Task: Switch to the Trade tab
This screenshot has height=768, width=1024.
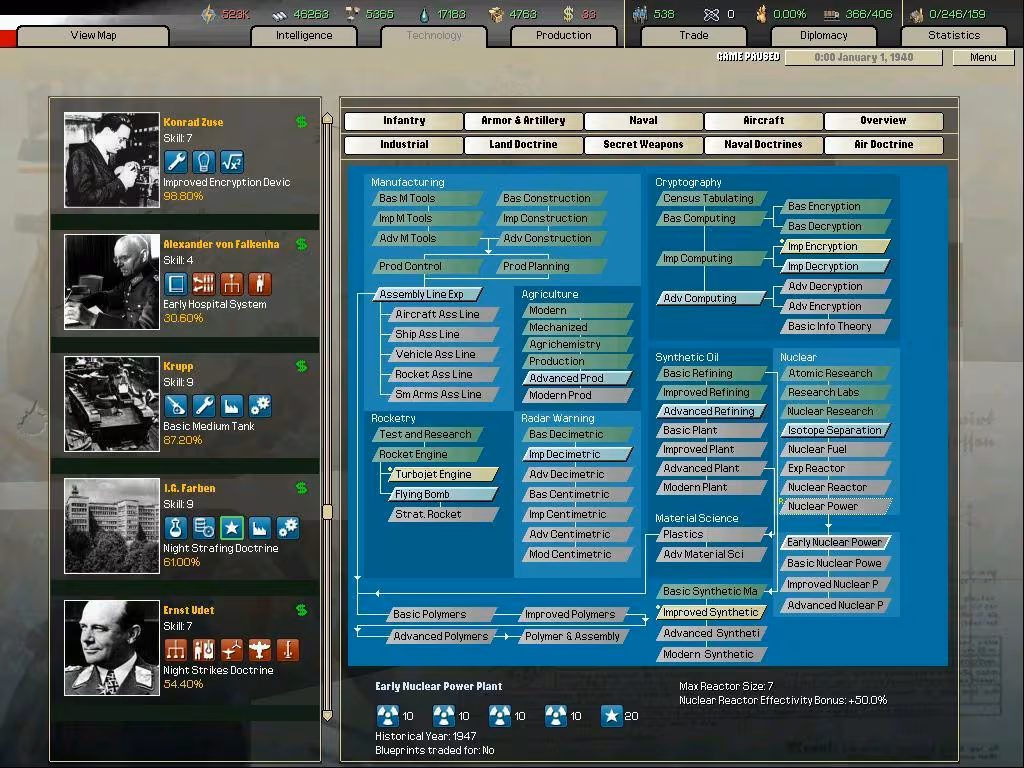Action: click(x=694, y=36)
